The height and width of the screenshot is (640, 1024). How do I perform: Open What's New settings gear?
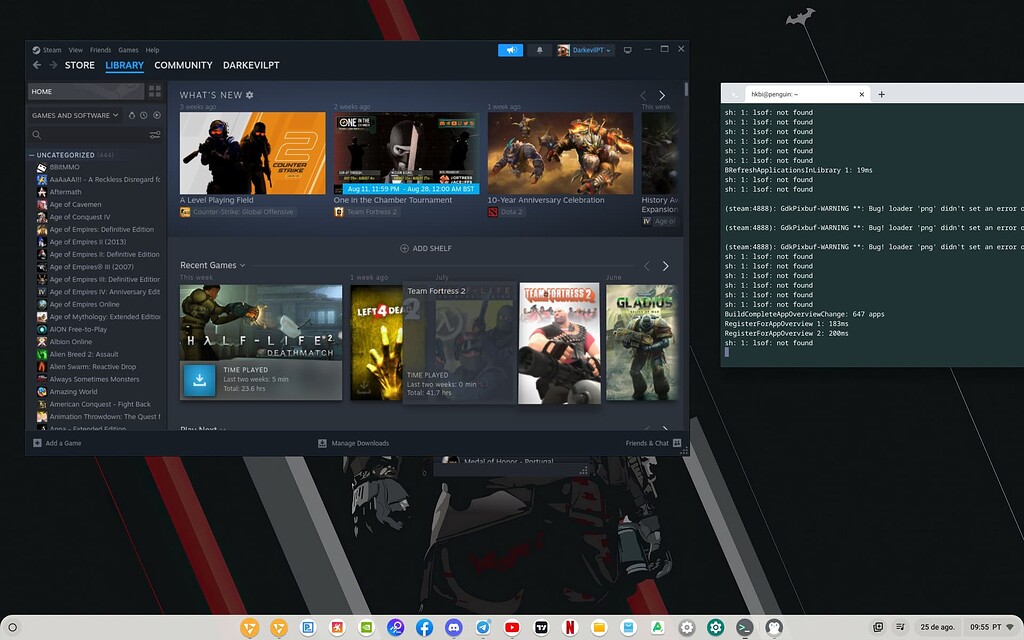click(x=249, y=95)
